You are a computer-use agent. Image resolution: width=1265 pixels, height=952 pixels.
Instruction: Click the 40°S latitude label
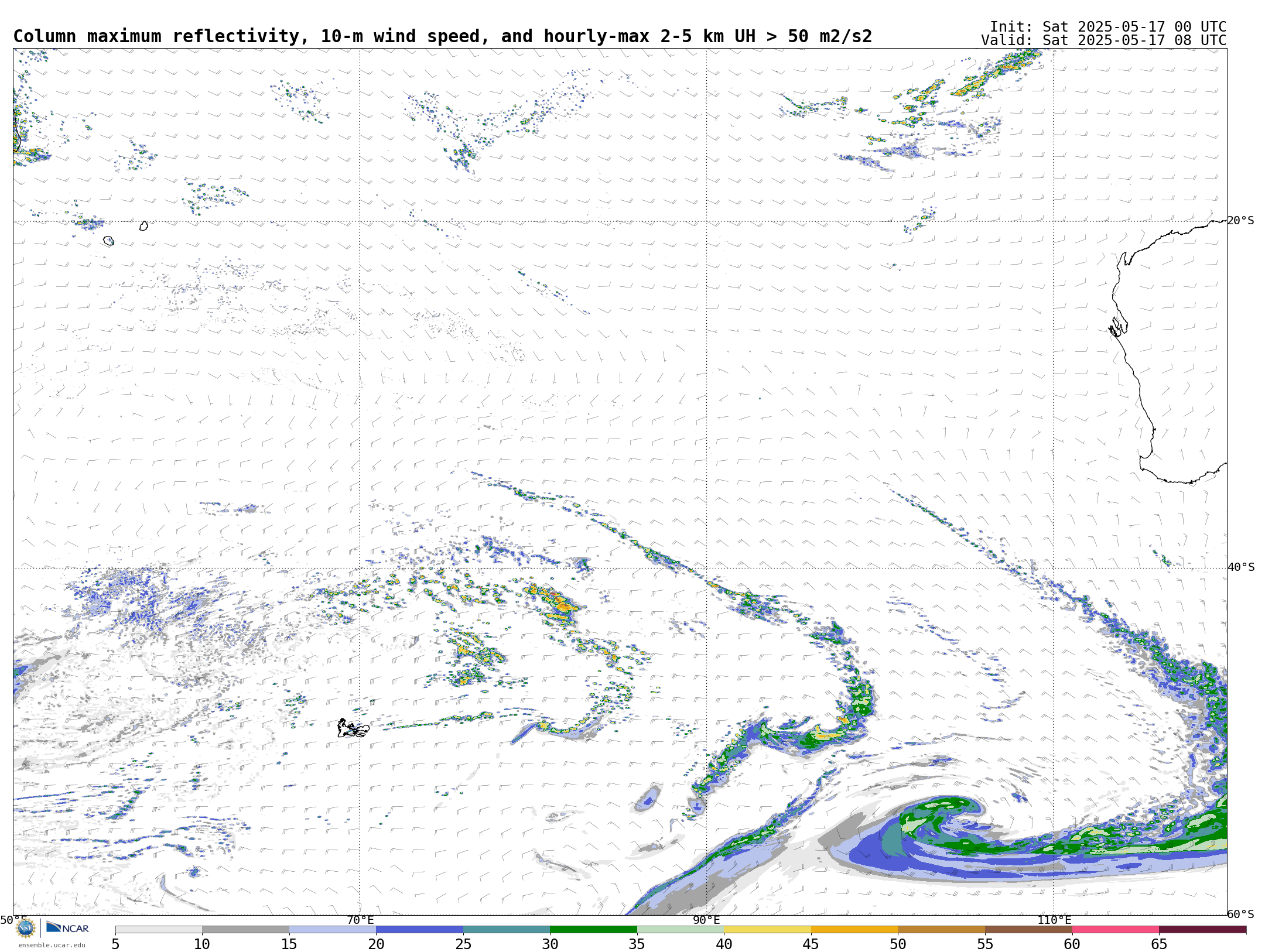[1241, 567]
